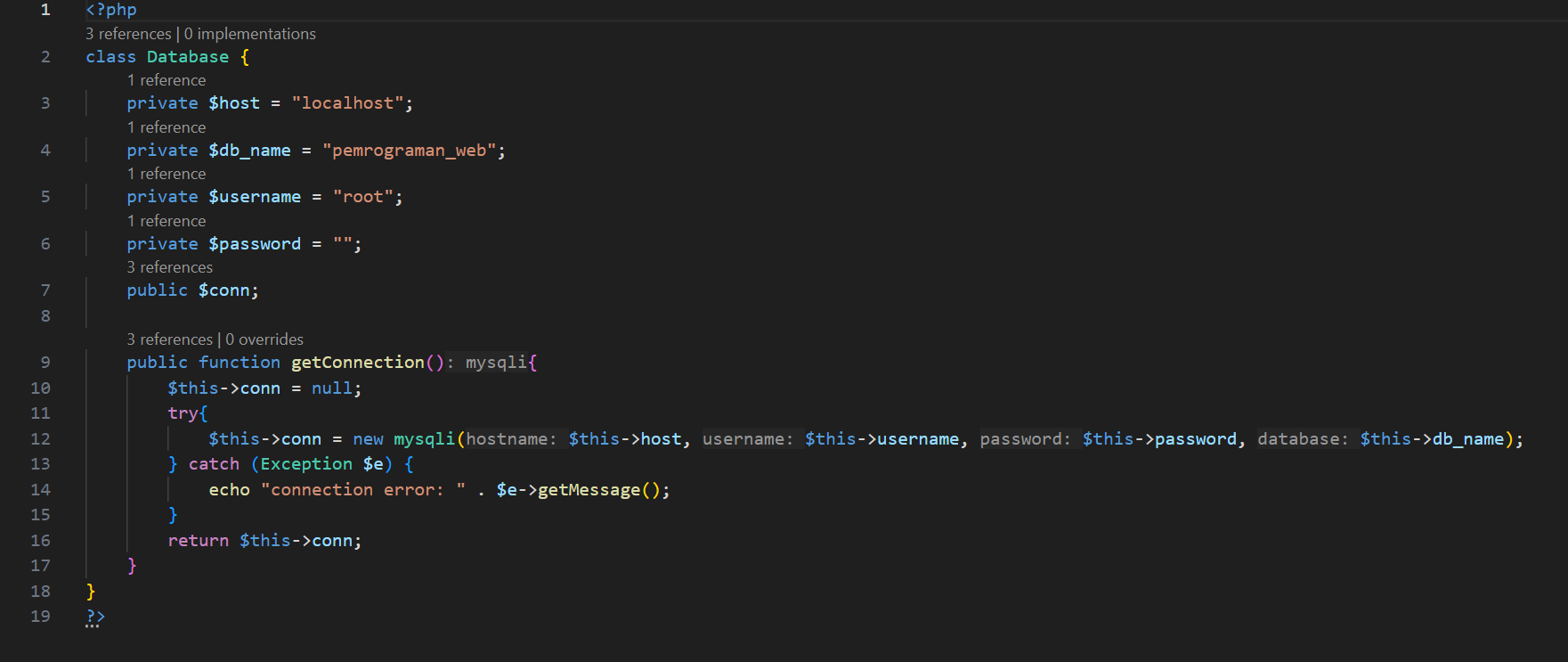Click line number 19 in the gutter

(x=41, y=617)
